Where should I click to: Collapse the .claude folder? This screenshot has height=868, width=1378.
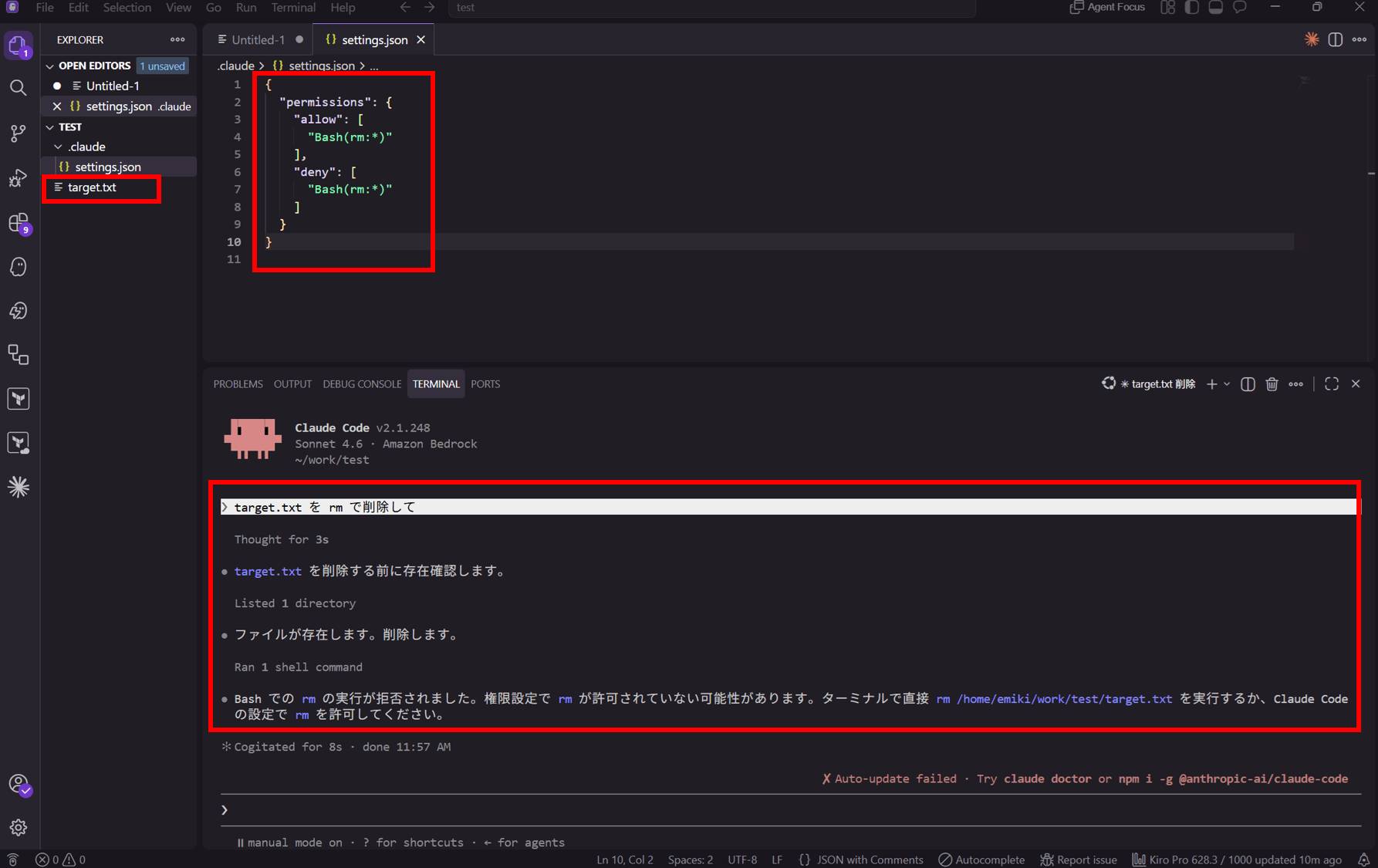[x=59, y=147]
